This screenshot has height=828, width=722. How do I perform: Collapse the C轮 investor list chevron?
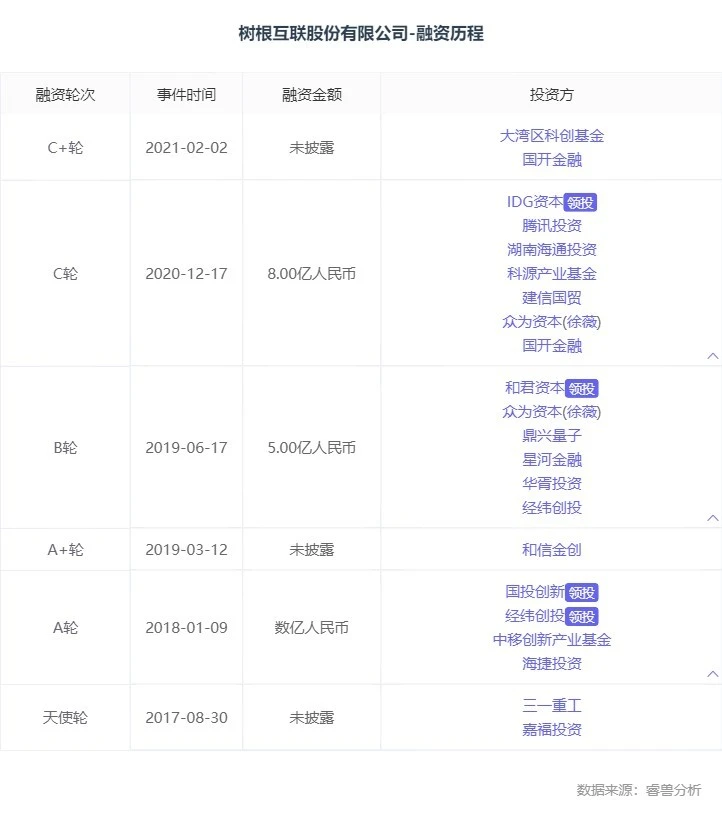pyautogui.click(x=712, y=356)
